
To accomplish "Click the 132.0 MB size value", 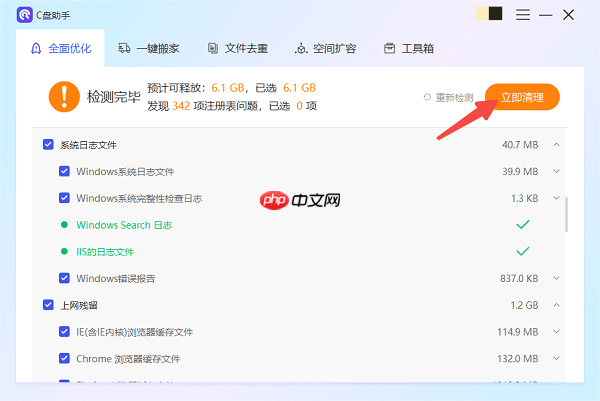I will point(517,359).
